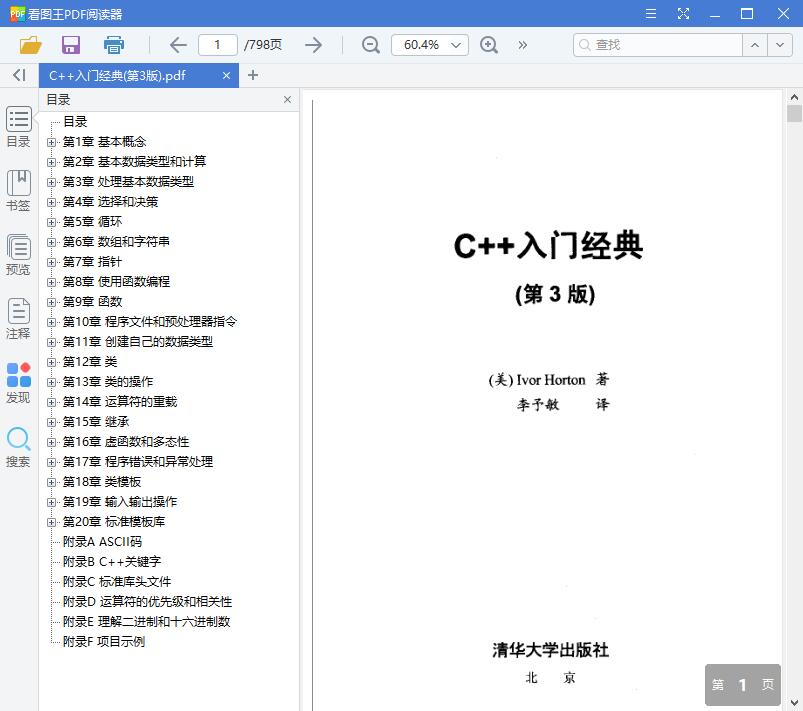Expand 第7章 指针 node
This screenshot has width=803, height=711.
[51, 262]
